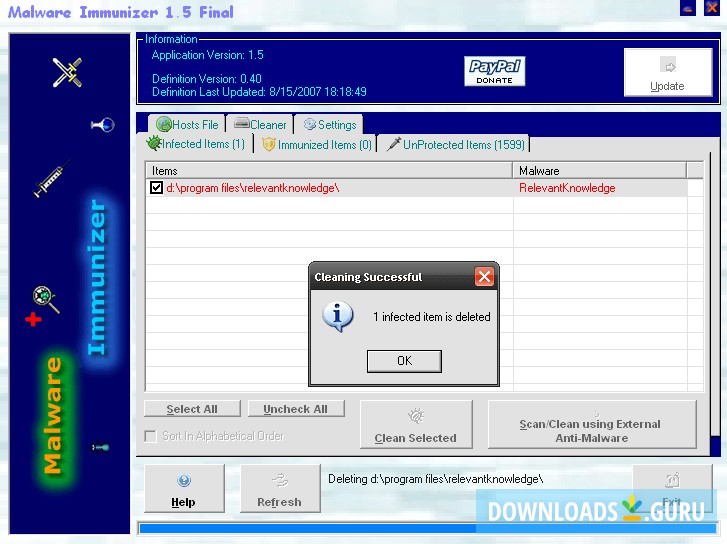Switch to UnProtected Items (1599) tab
This screenshot has height=544, width=727.
(x=455, y=144)
